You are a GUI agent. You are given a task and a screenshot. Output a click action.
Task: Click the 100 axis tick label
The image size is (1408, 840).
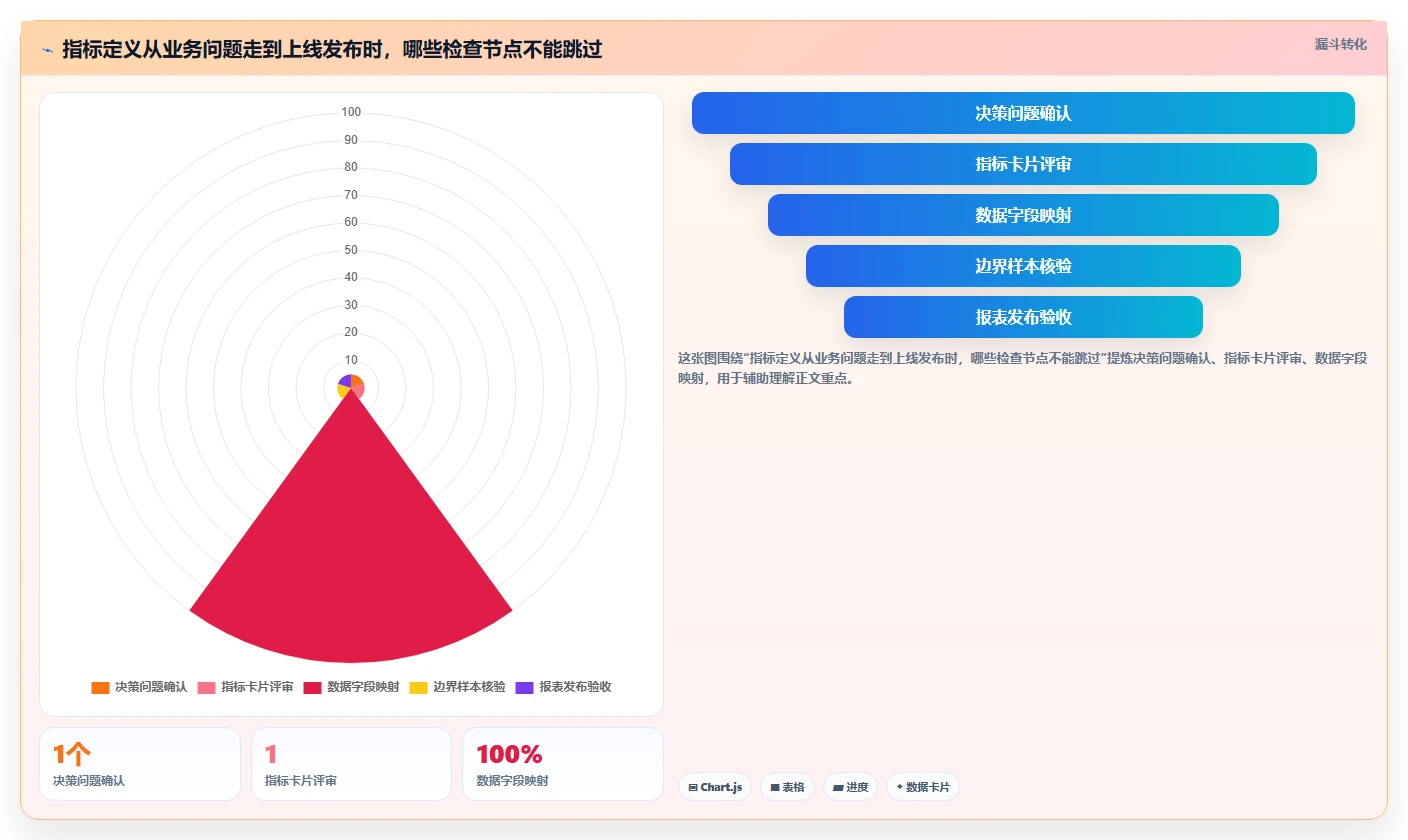[351, 112]
